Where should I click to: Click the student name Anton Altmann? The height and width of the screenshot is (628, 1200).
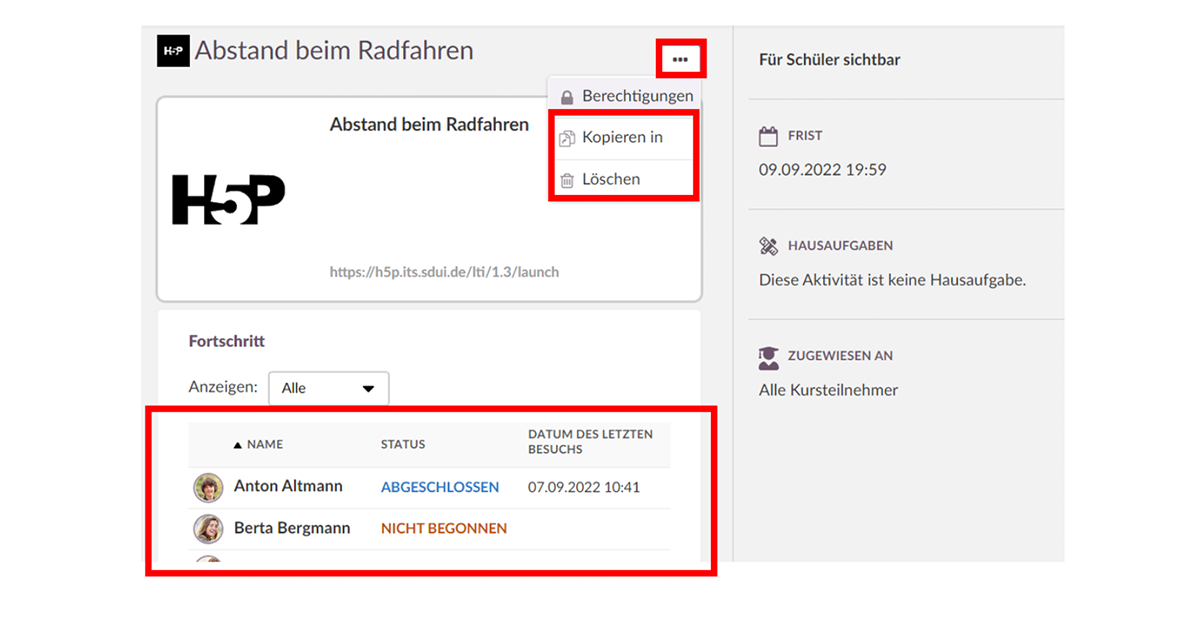(288, 487)
